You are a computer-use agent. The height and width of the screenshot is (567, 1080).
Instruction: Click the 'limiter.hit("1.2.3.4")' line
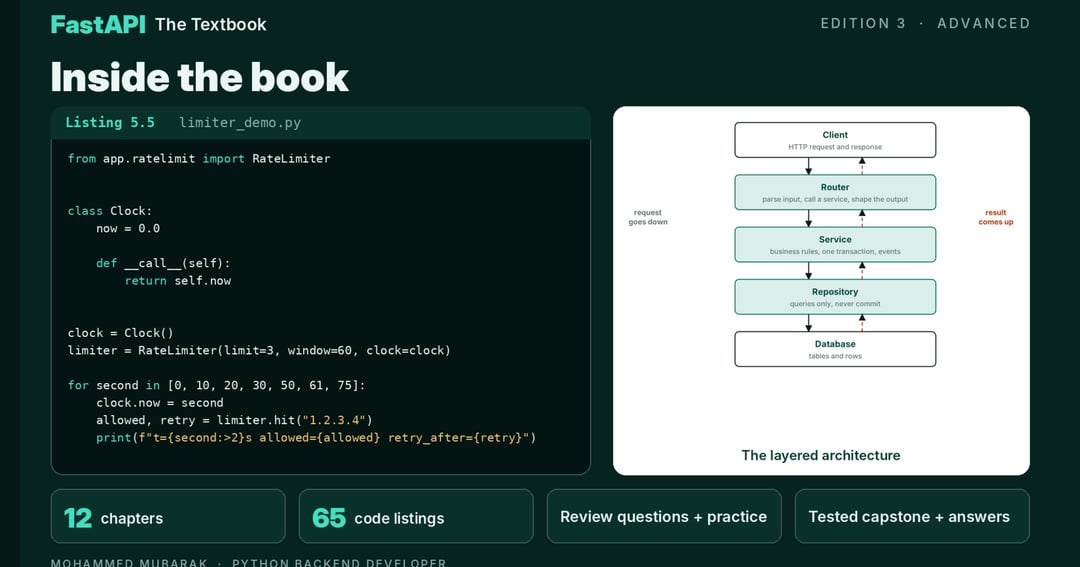234,420
